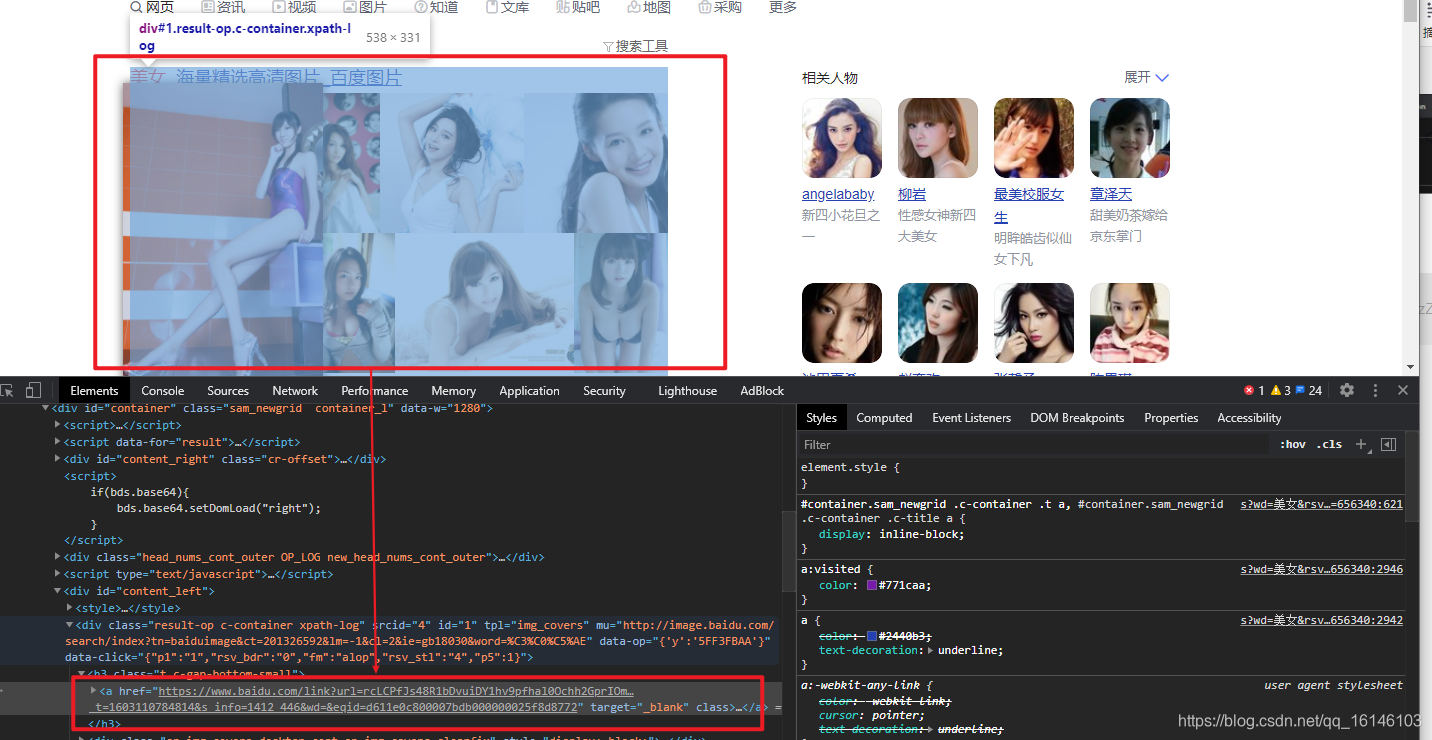
Task: Open the Event Listeners tab
Action: click(971, 418)
